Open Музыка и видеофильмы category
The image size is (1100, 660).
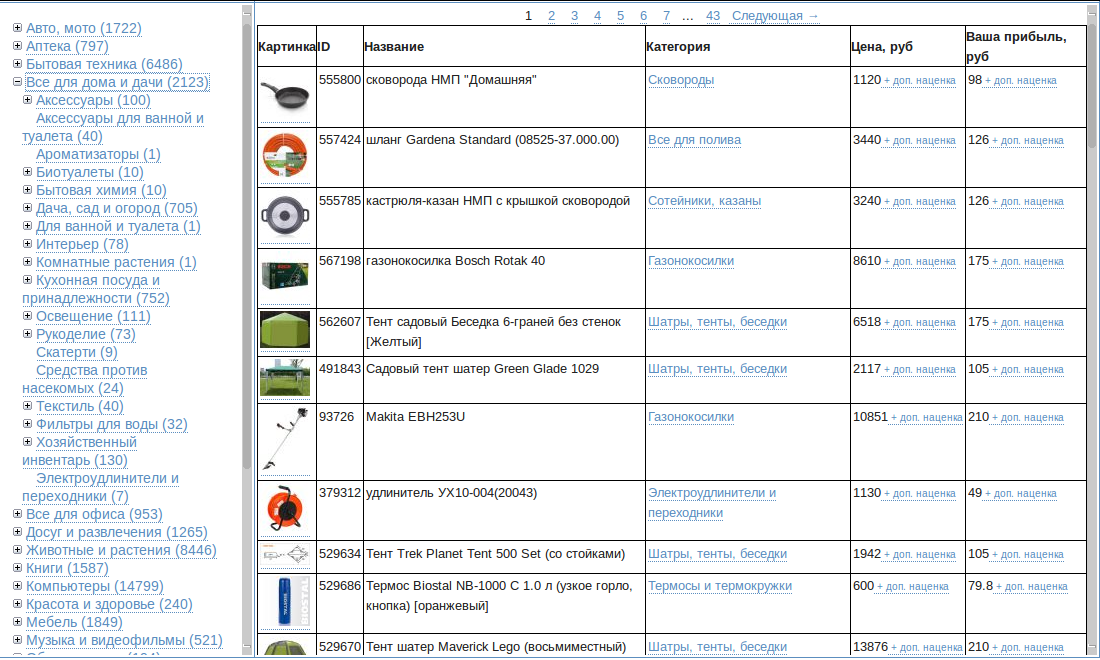[x=124, y=640]
